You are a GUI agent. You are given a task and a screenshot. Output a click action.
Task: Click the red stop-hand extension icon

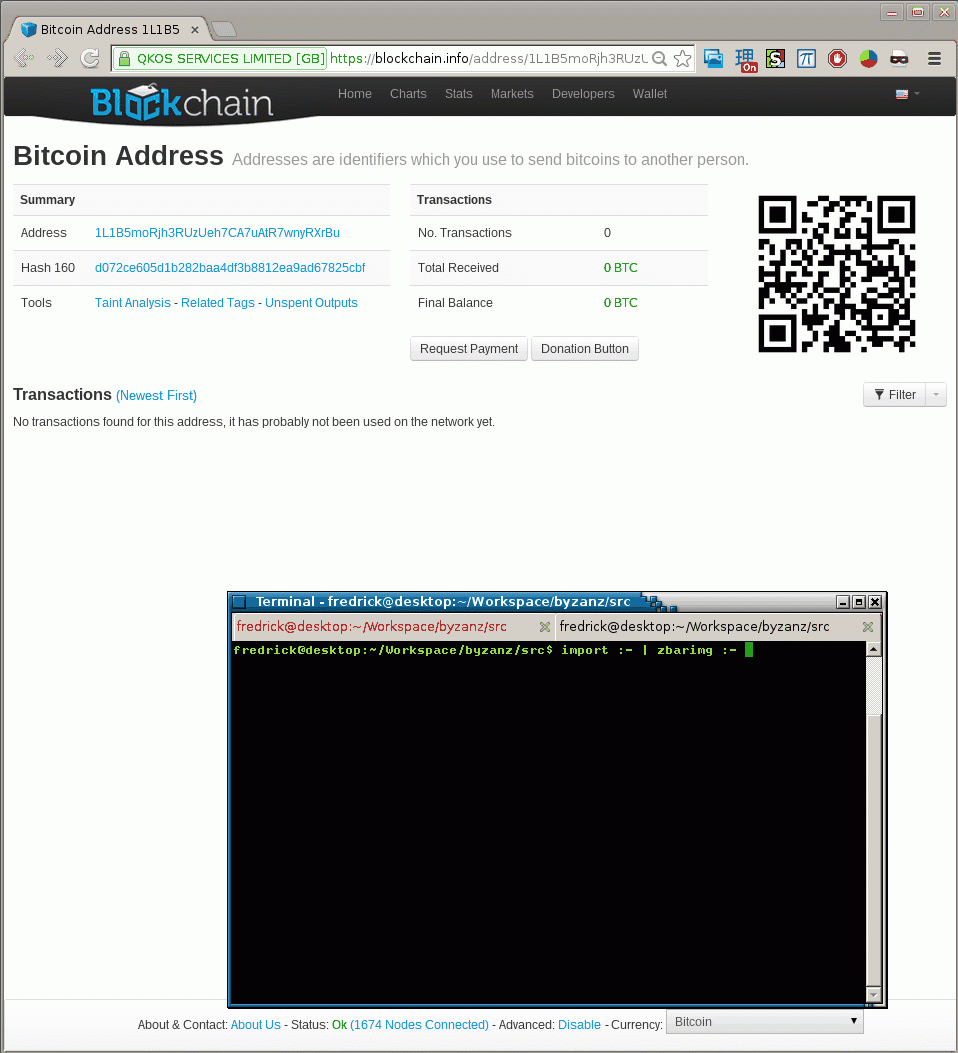pyautogui.click(x=837, y=59)
